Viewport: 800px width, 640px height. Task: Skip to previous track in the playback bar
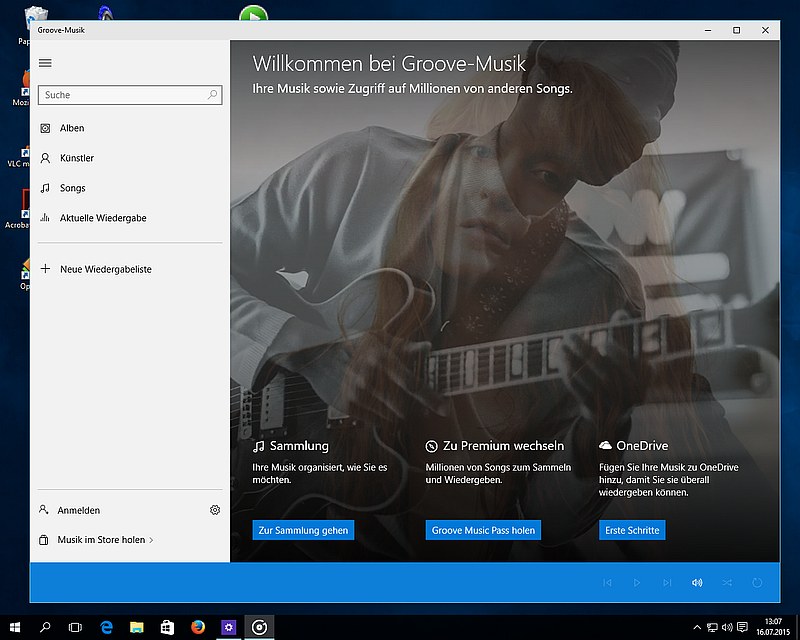(607, 582)
